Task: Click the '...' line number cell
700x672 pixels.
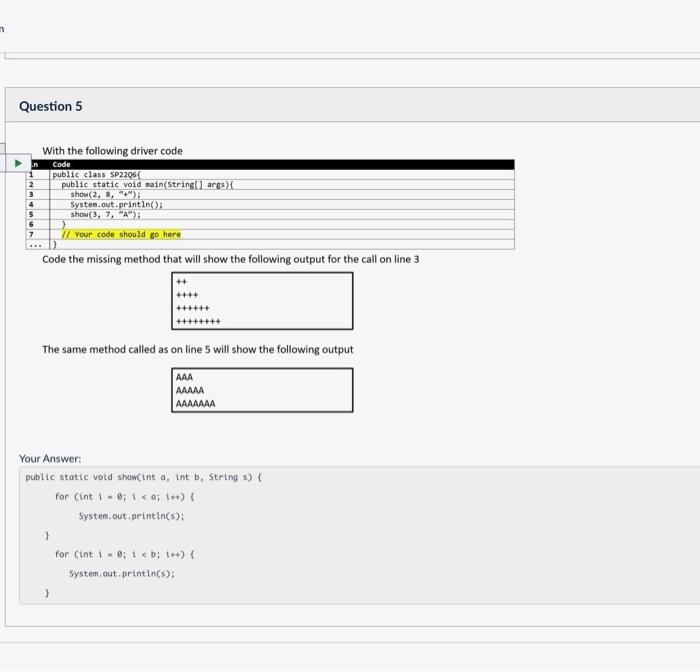Action: pos(37,245)
